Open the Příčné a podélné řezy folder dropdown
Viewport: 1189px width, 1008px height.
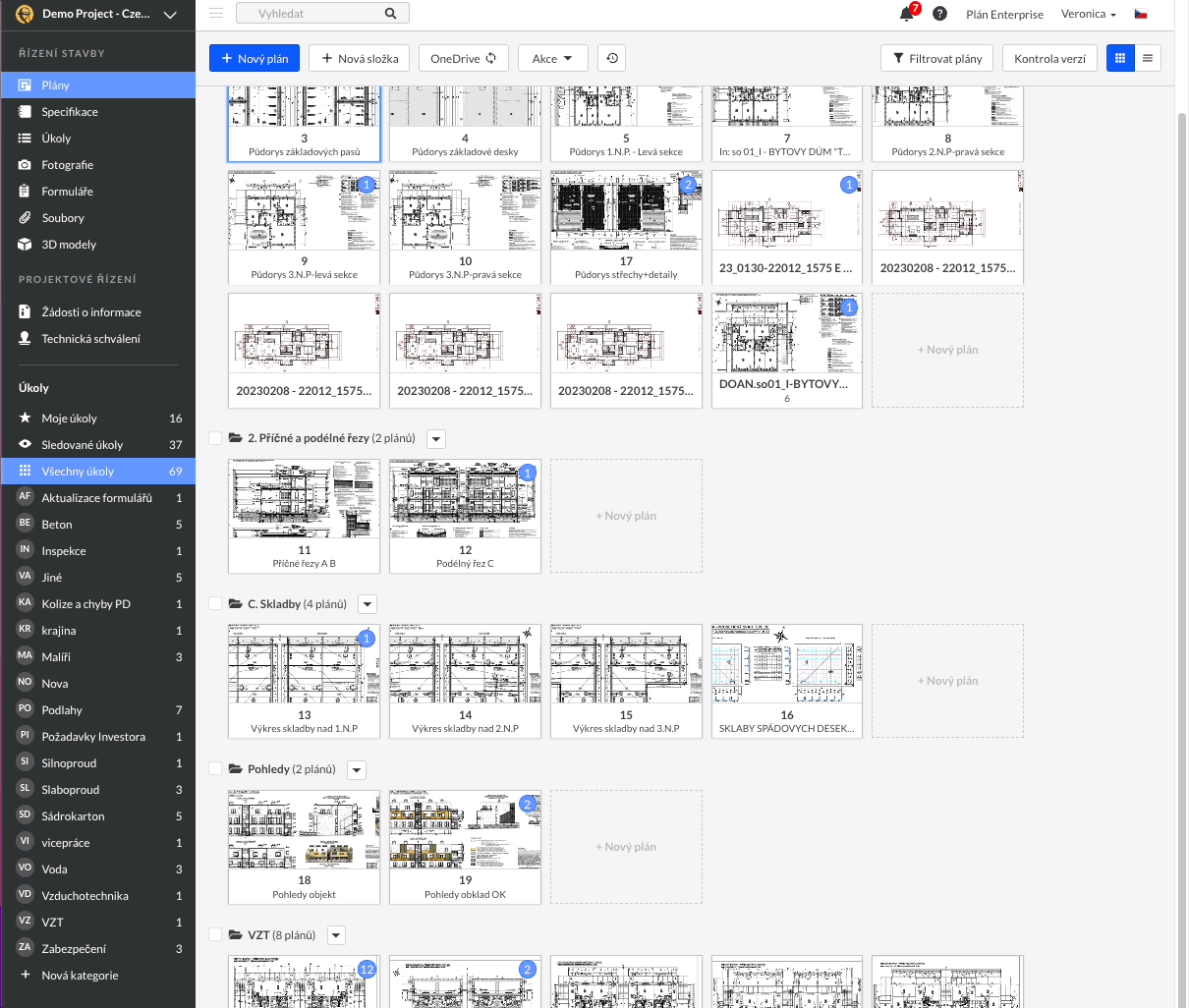point(436,439)
